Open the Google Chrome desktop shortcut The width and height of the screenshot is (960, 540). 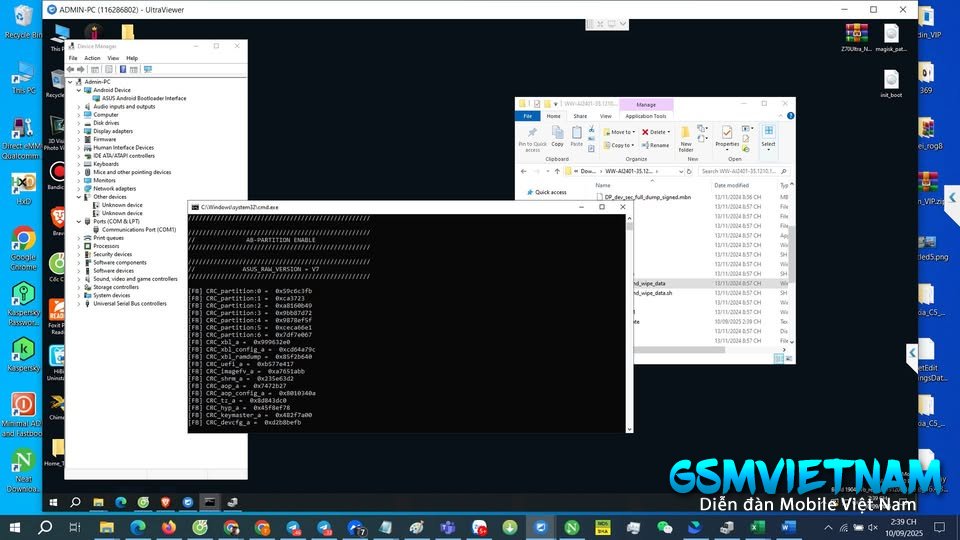click(23, 249)
